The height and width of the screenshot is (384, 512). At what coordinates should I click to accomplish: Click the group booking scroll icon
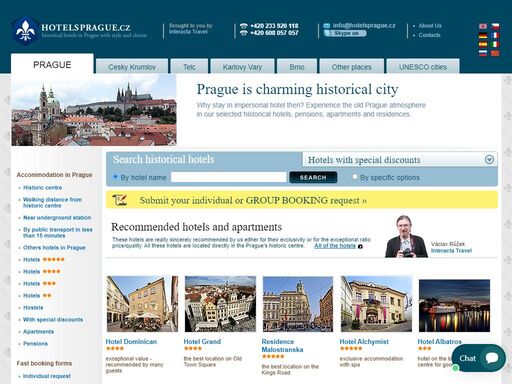[119, 200]
